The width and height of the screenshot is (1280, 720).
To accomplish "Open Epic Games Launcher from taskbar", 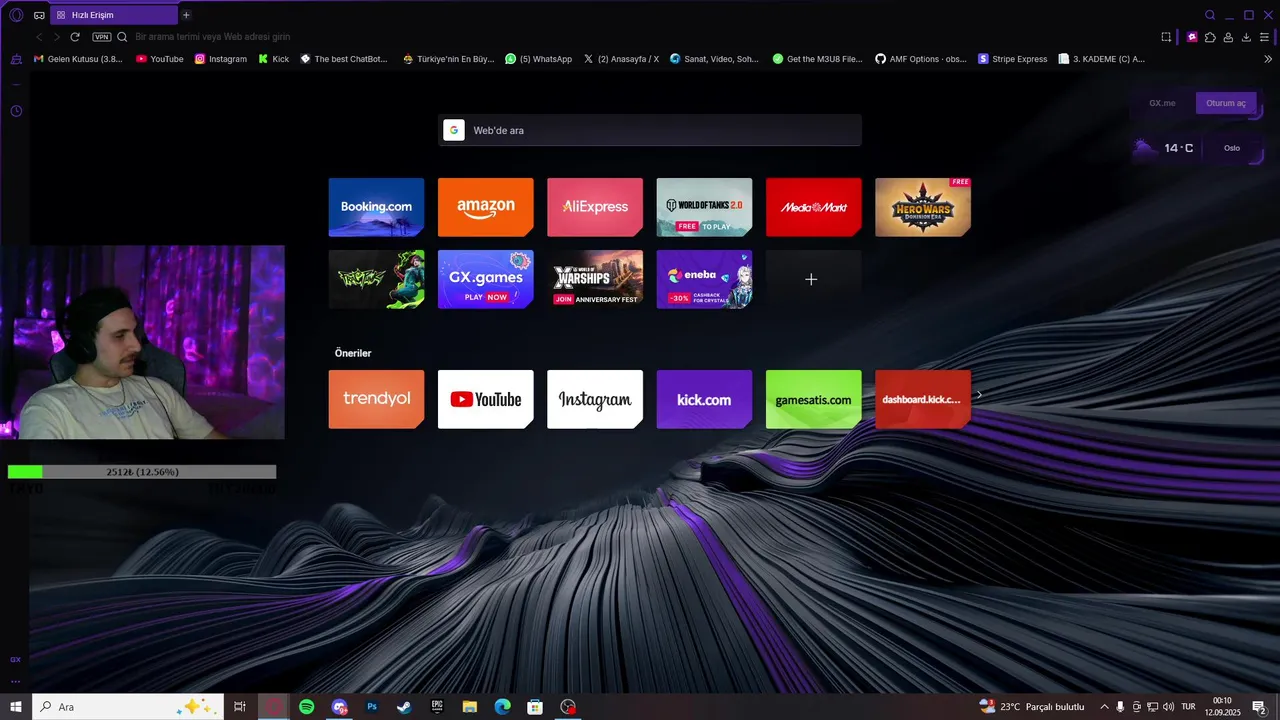I will coord(437,707).
